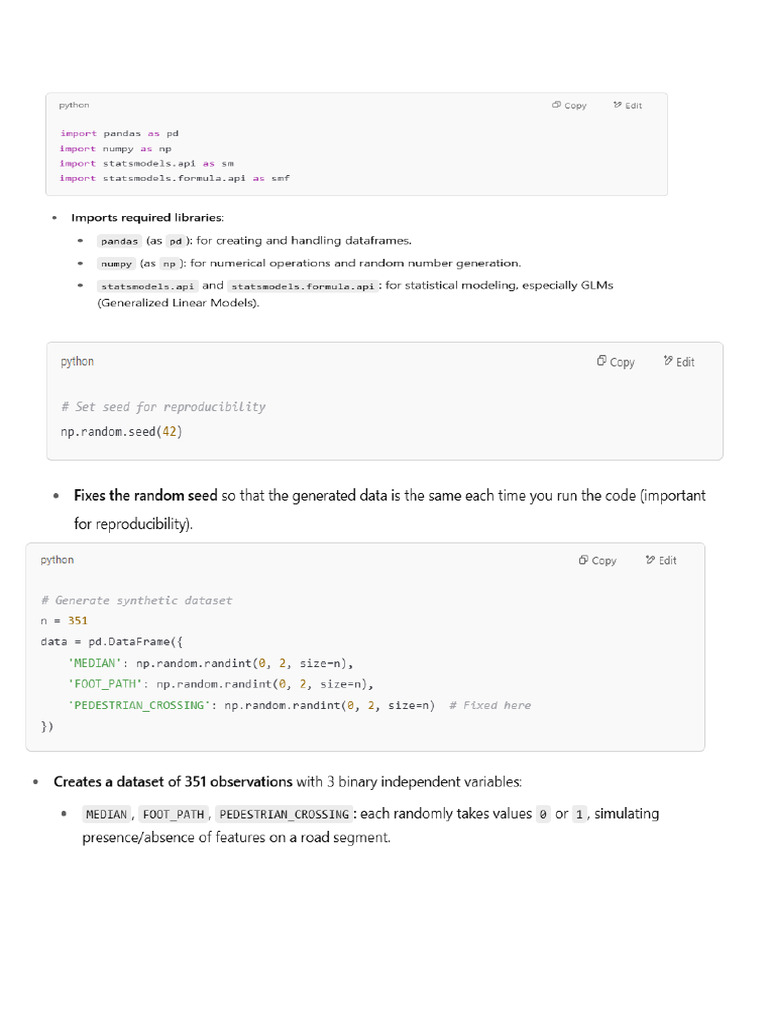Edit the synthetic dataset code block

click(661, 560)
